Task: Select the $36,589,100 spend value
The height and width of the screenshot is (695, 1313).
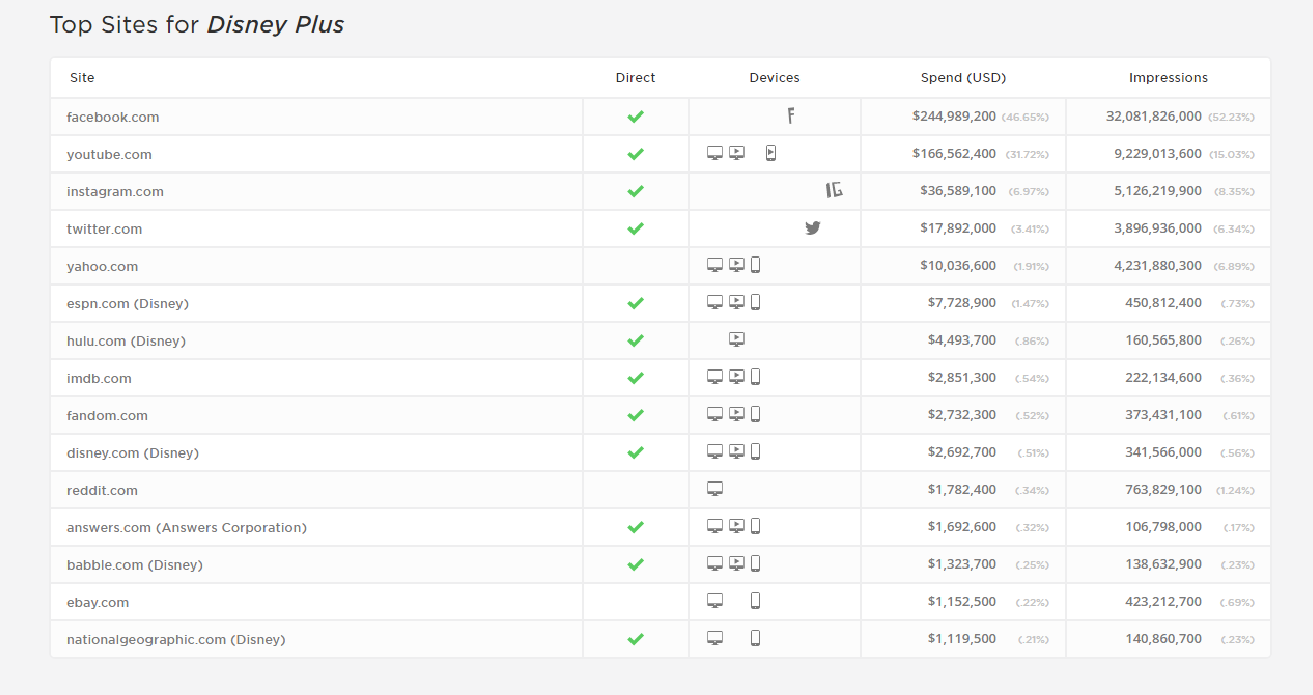Action: click(x=958, y=190)
